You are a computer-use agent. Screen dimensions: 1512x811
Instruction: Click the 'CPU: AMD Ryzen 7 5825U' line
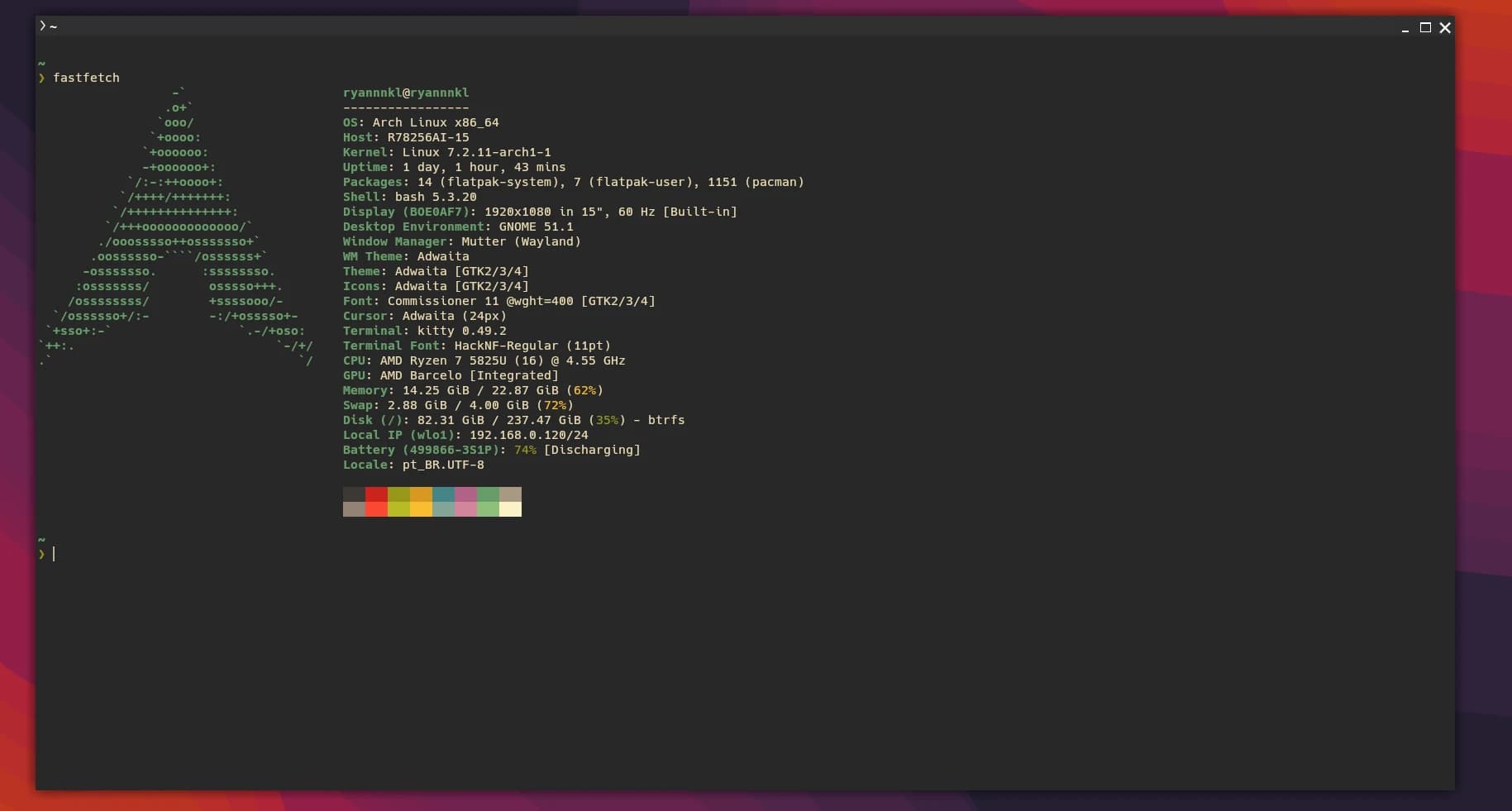click(484, 360)
